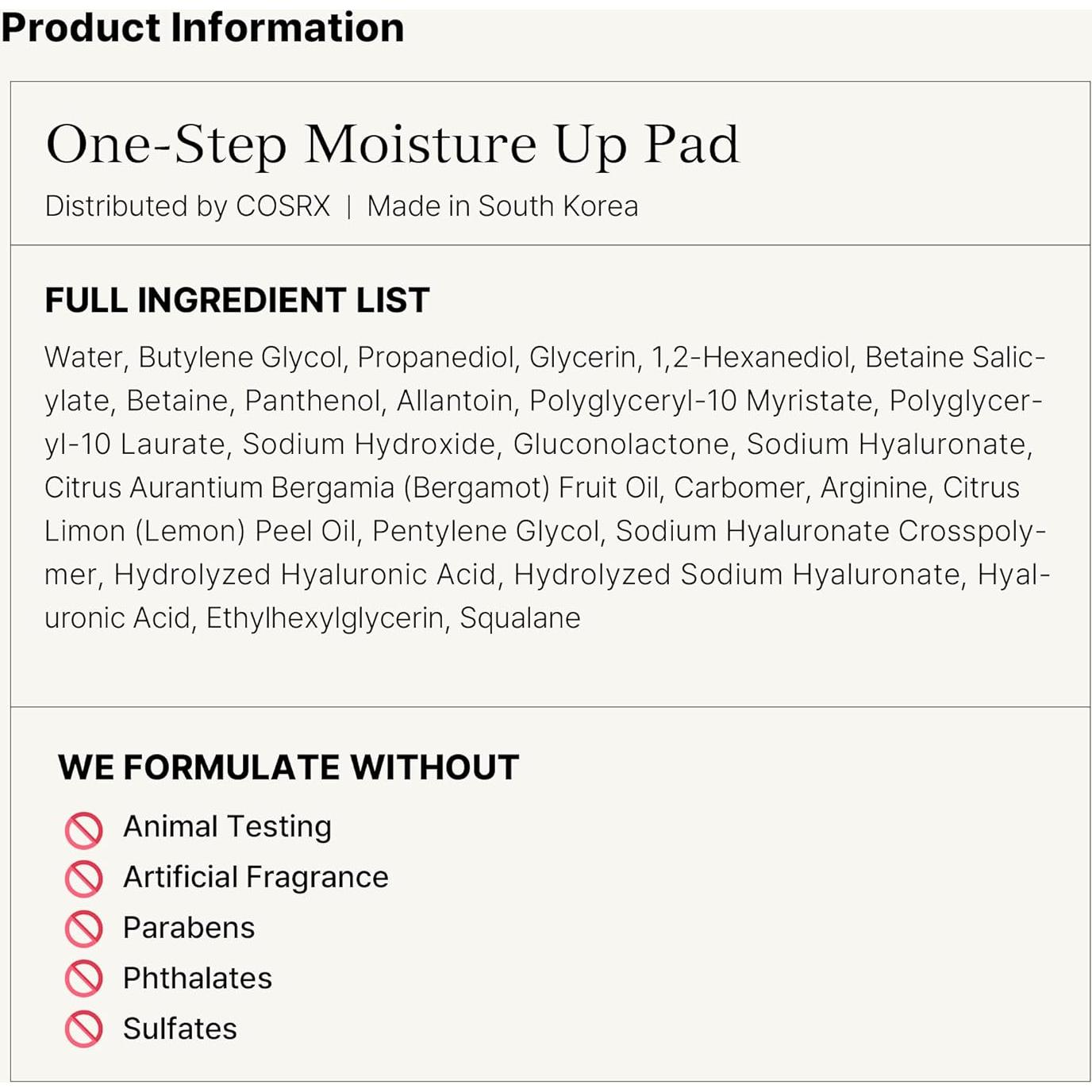Screen dimensions: 1092x1092
Task: Click the Distributed by COSRX text
Action: pyautogui.click(x=187, y=206)
